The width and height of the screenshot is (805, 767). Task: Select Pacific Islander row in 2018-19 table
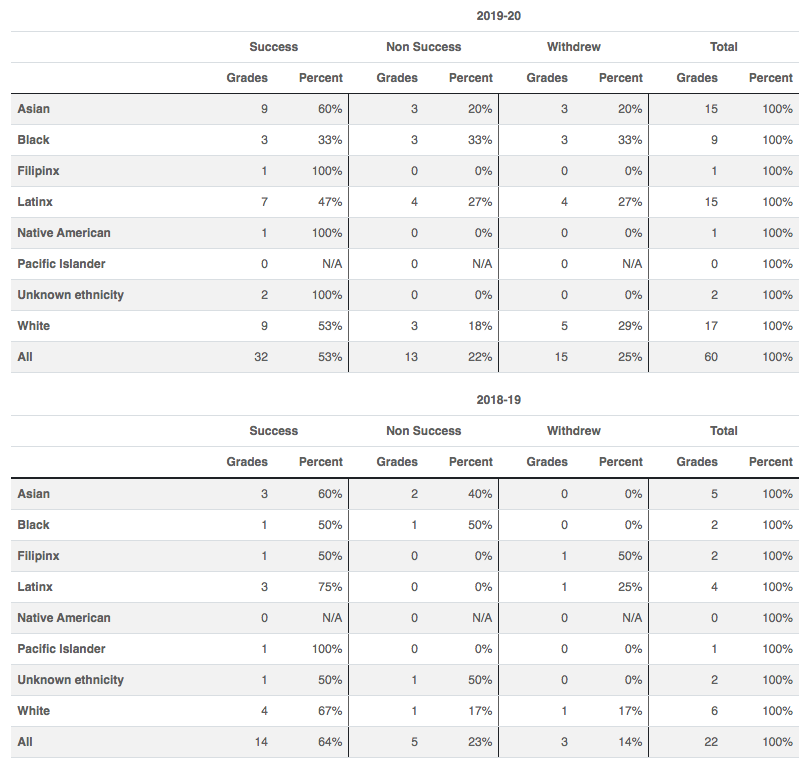(x=61, y=649)
